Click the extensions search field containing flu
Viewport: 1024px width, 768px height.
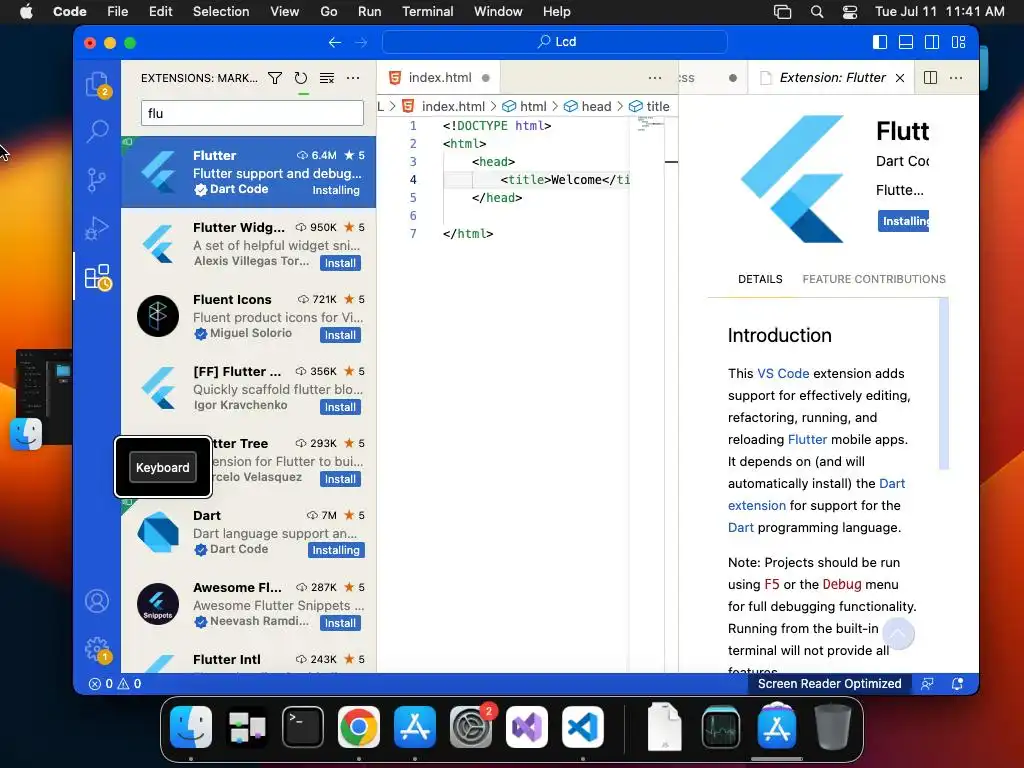point(252,113)
